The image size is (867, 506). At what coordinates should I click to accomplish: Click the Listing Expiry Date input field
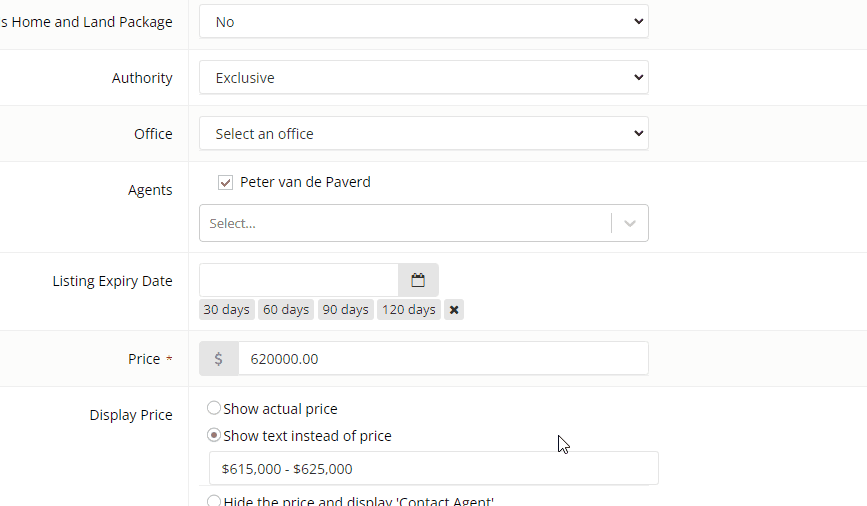(x=299, y=280)
